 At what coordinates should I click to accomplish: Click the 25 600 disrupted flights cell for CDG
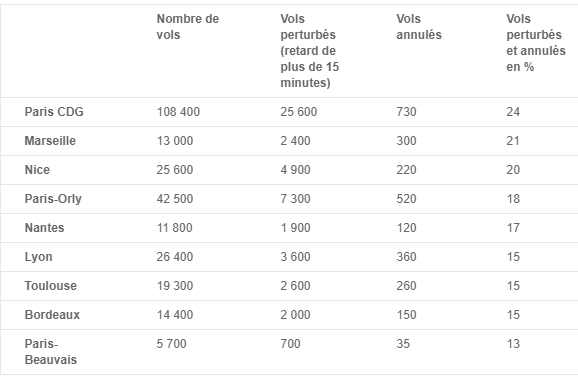click(x=299, y=112)
